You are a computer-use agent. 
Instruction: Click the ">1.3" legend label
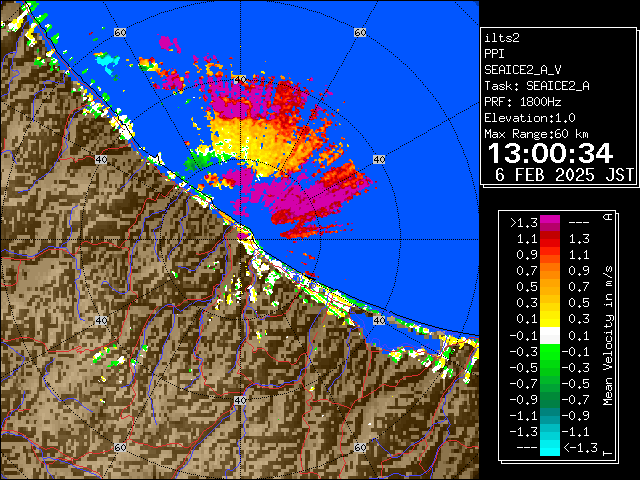pos(524,223)
